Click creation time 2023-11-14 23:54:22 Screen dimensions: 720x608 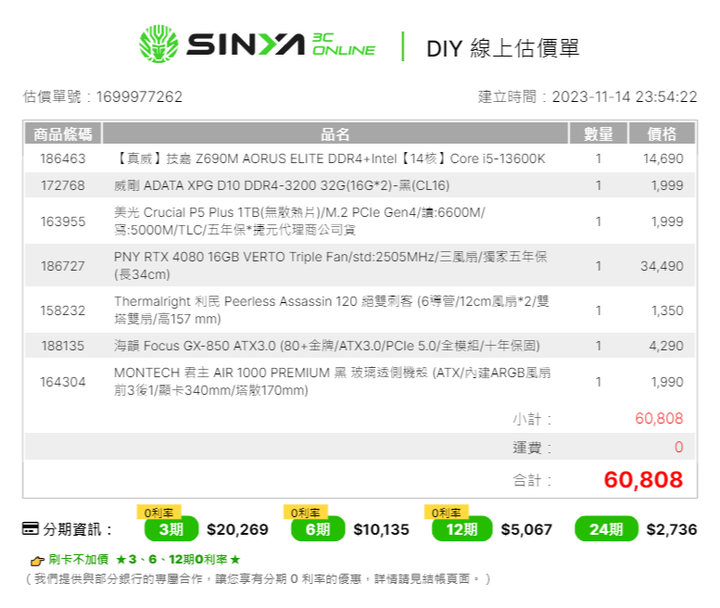tap(624, 97)
